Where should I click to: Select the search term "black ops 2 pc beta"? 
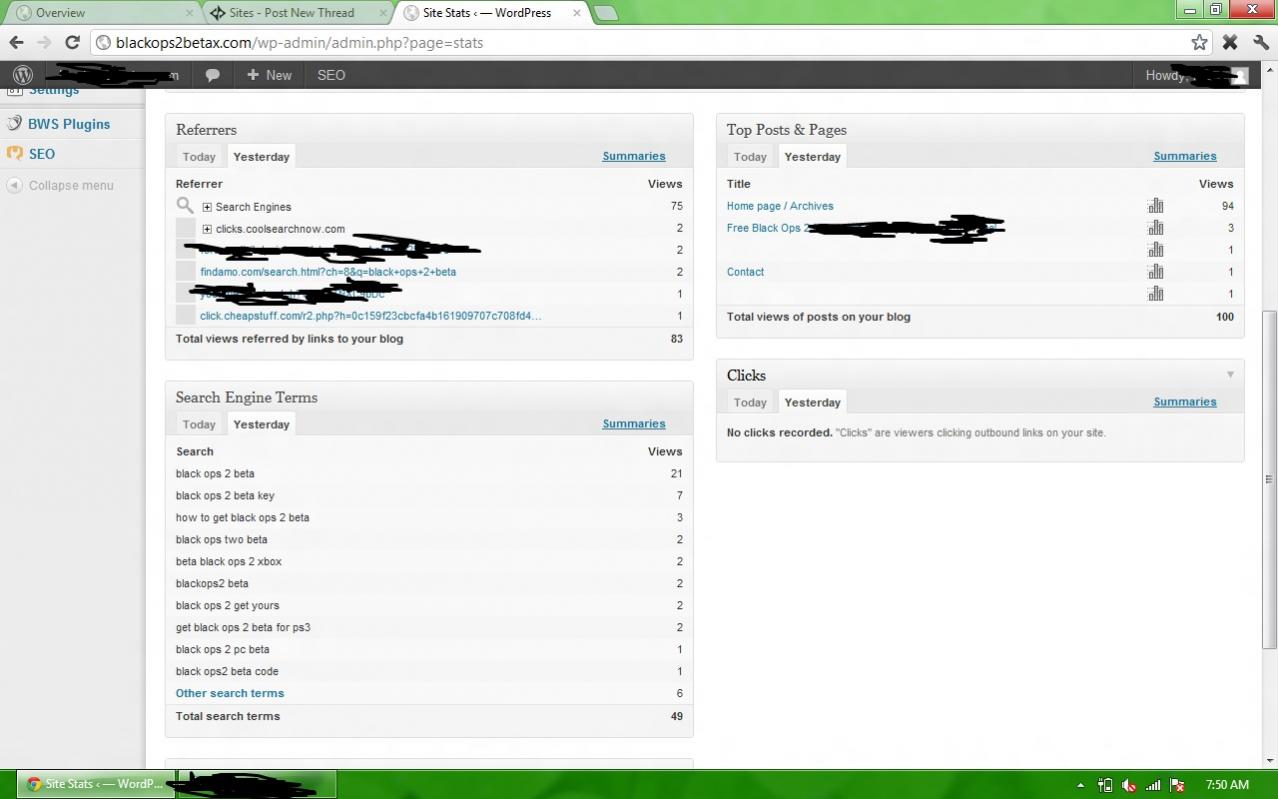click(x=223, y=650)
